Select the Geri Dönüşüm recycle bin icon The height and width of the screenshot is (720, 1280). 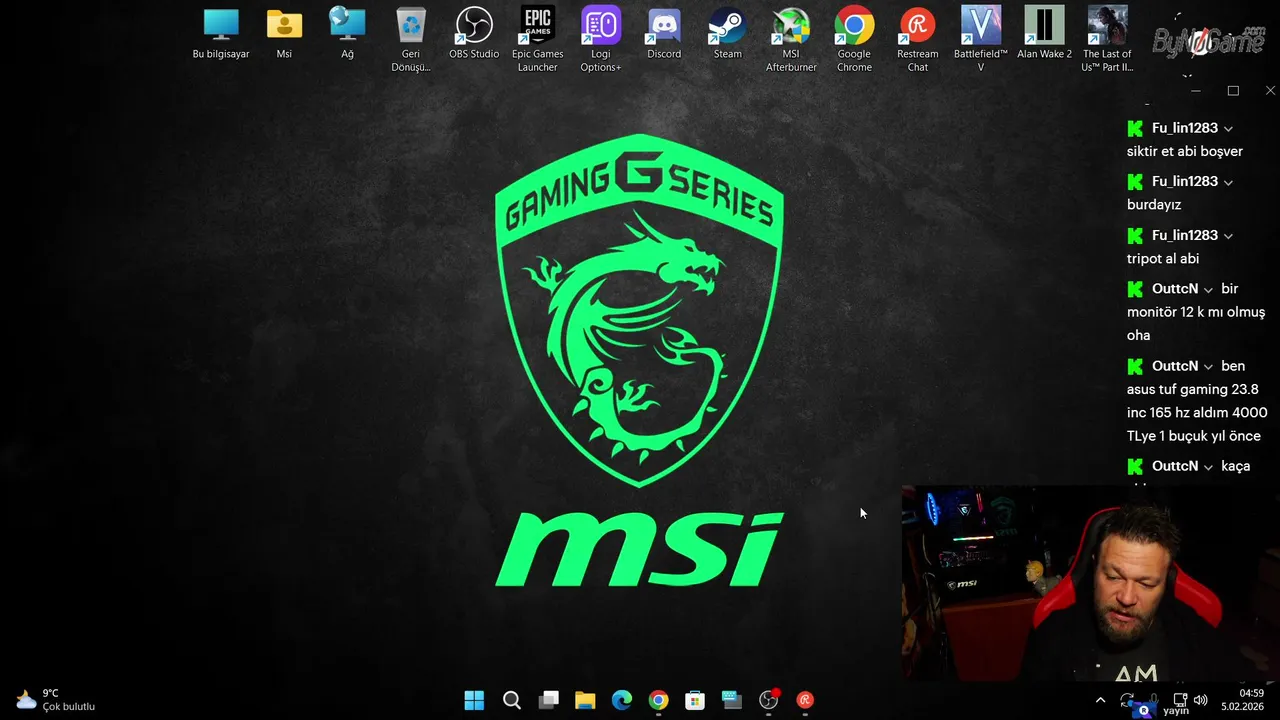tap(411, 40)
